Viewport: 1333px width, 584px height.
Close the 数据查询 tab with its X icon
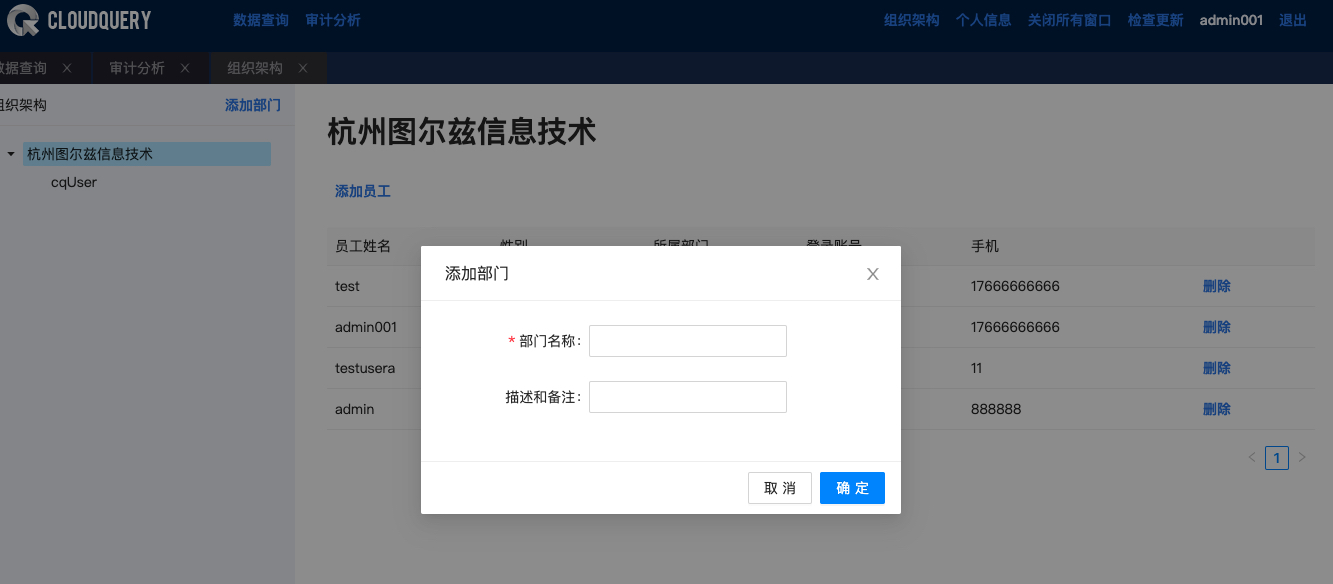click(x=65, y=68)
